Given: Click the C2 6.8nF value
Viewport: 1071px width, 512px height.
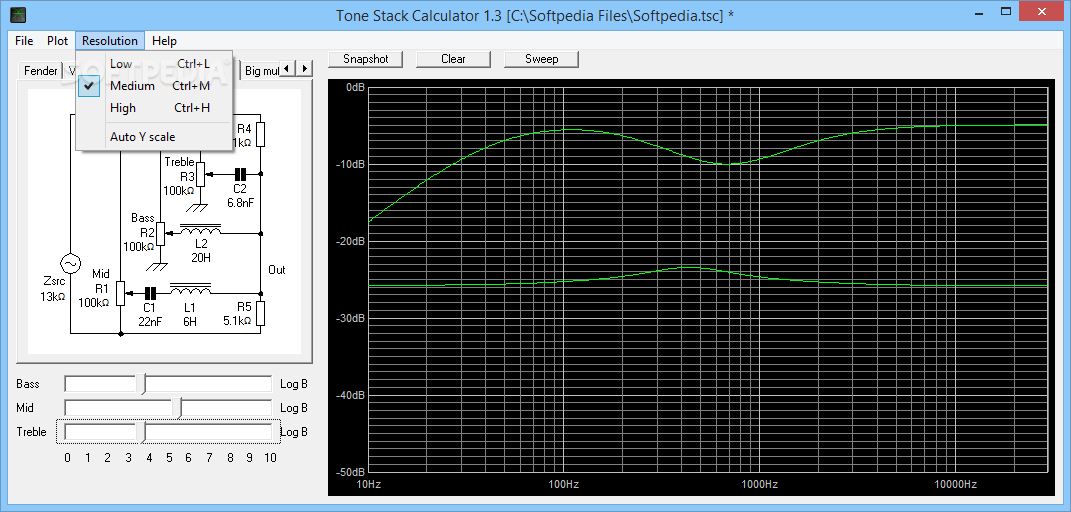Looking at the screenshot, I should pyautogui.click(x=240, y=203).
